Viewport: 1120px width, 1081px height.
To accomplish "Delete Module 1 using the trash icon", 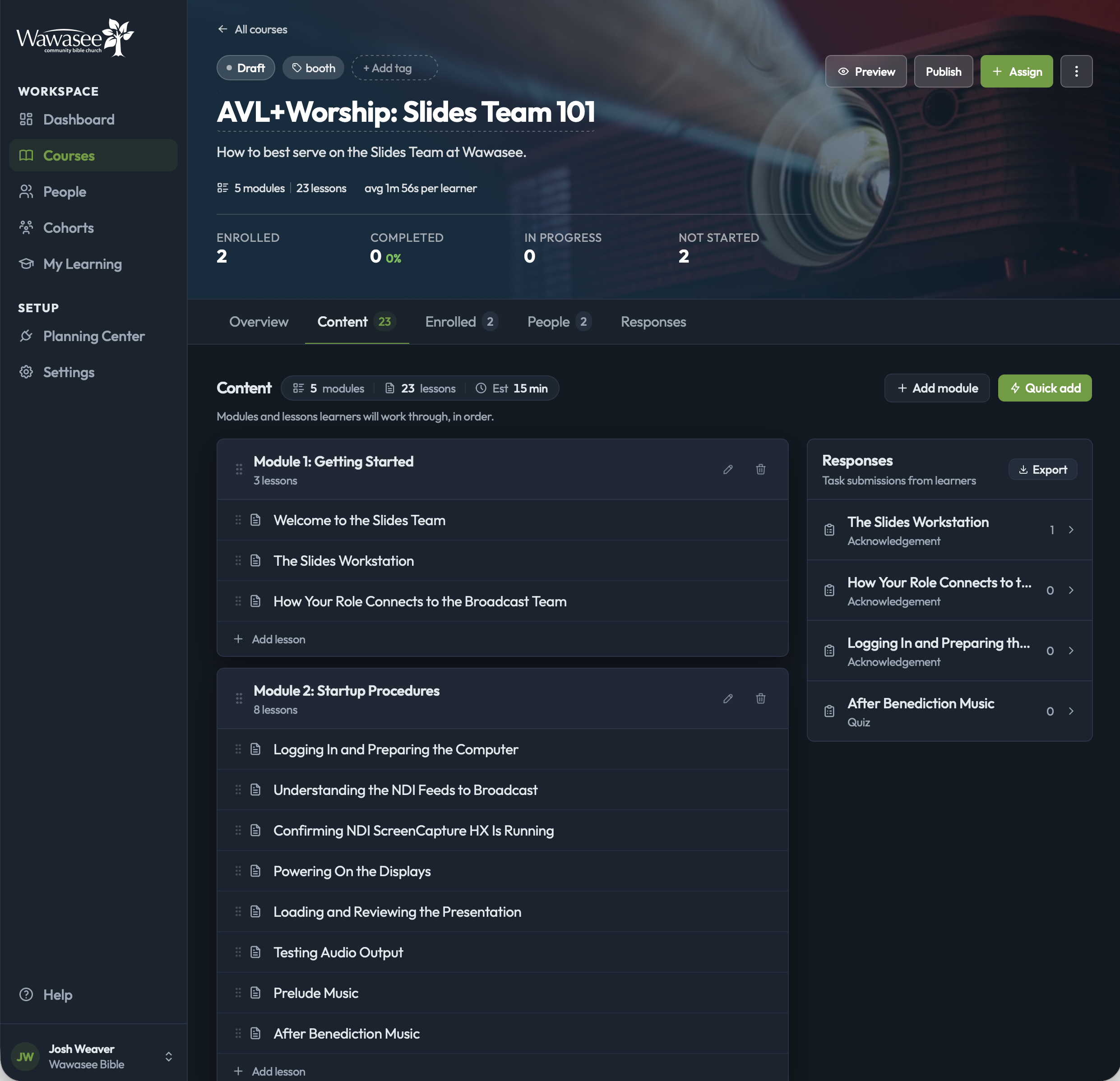I will click(x=760, y=469).
